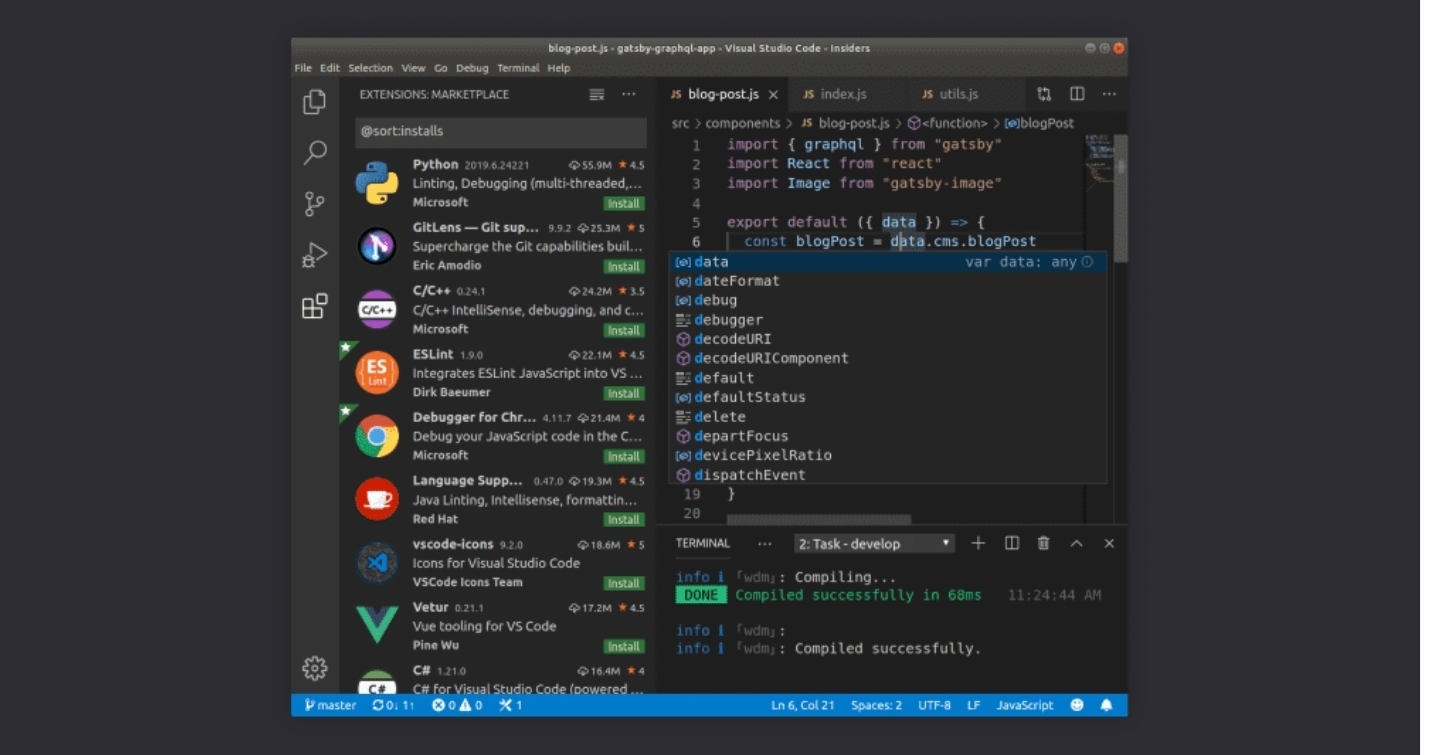1440x755 pixels.
Task: Close the blog-post.js tab
Action: tap(773, 95)
